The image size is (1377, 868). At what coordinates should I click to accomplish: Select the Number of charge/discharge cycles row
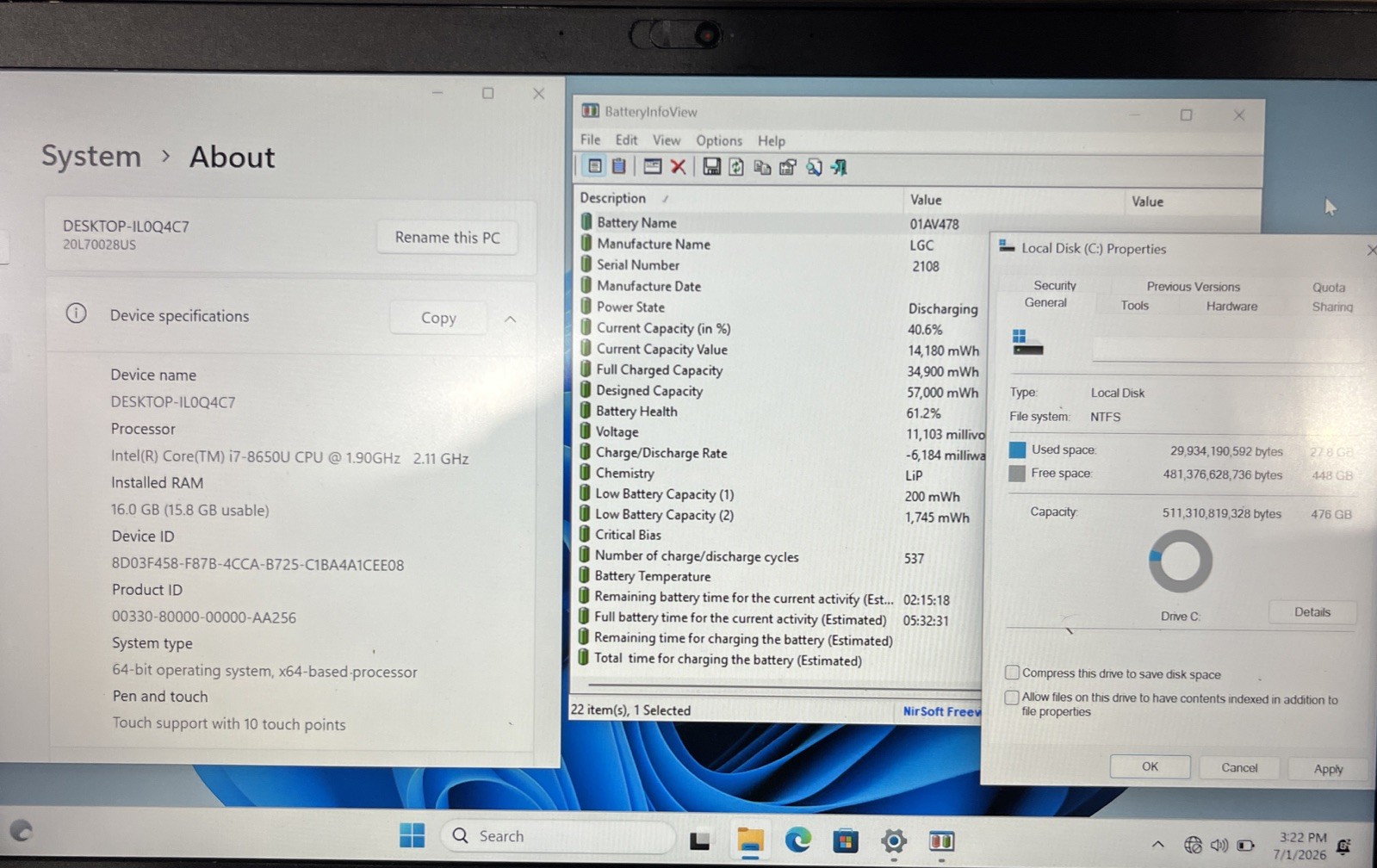tap(779, 556)
